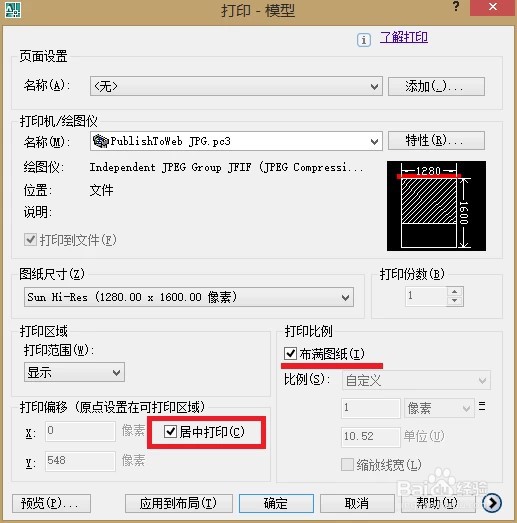This screenshot has height=523, width=517.
Task: Decrease the print copies with down arrow
Action: pyautogui.click(x=455, y=301)
